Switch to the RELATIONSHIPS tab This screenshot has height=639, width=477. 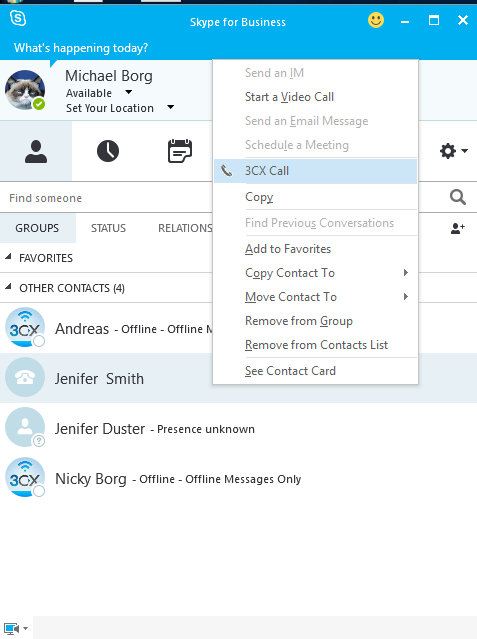[x=185, y=228]
